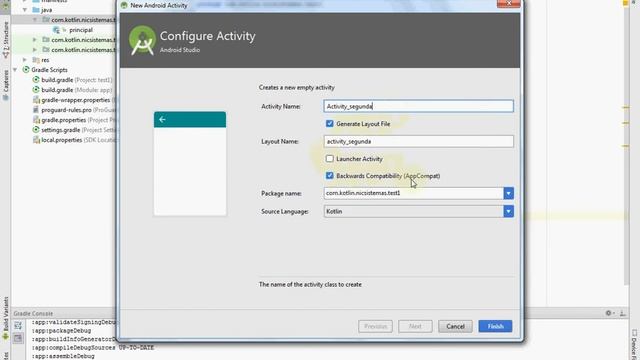
Task: Click the :app:compileDebugSources UP-TO-DATE line
Action: click(x=93, y=348)
